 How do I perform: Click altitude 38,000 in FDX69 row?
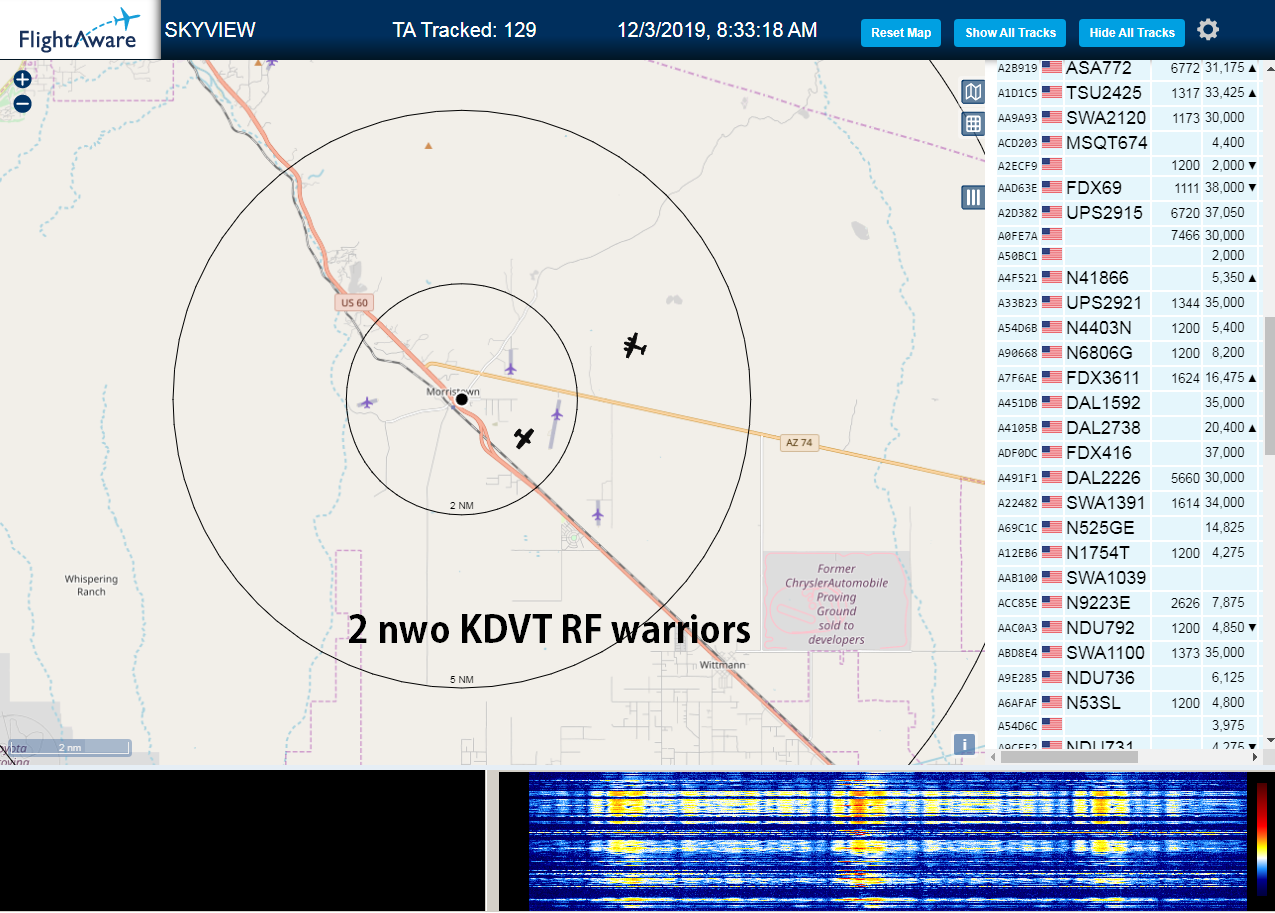pos(1224,188)
